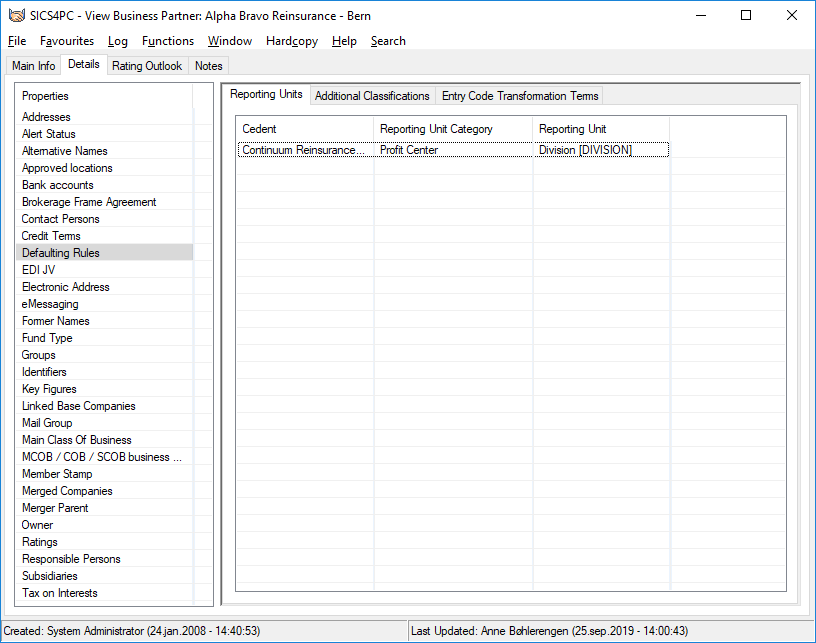Screen dimensions: 816x643
Task: Open the Notes tab
Action: tap(209, 66)
